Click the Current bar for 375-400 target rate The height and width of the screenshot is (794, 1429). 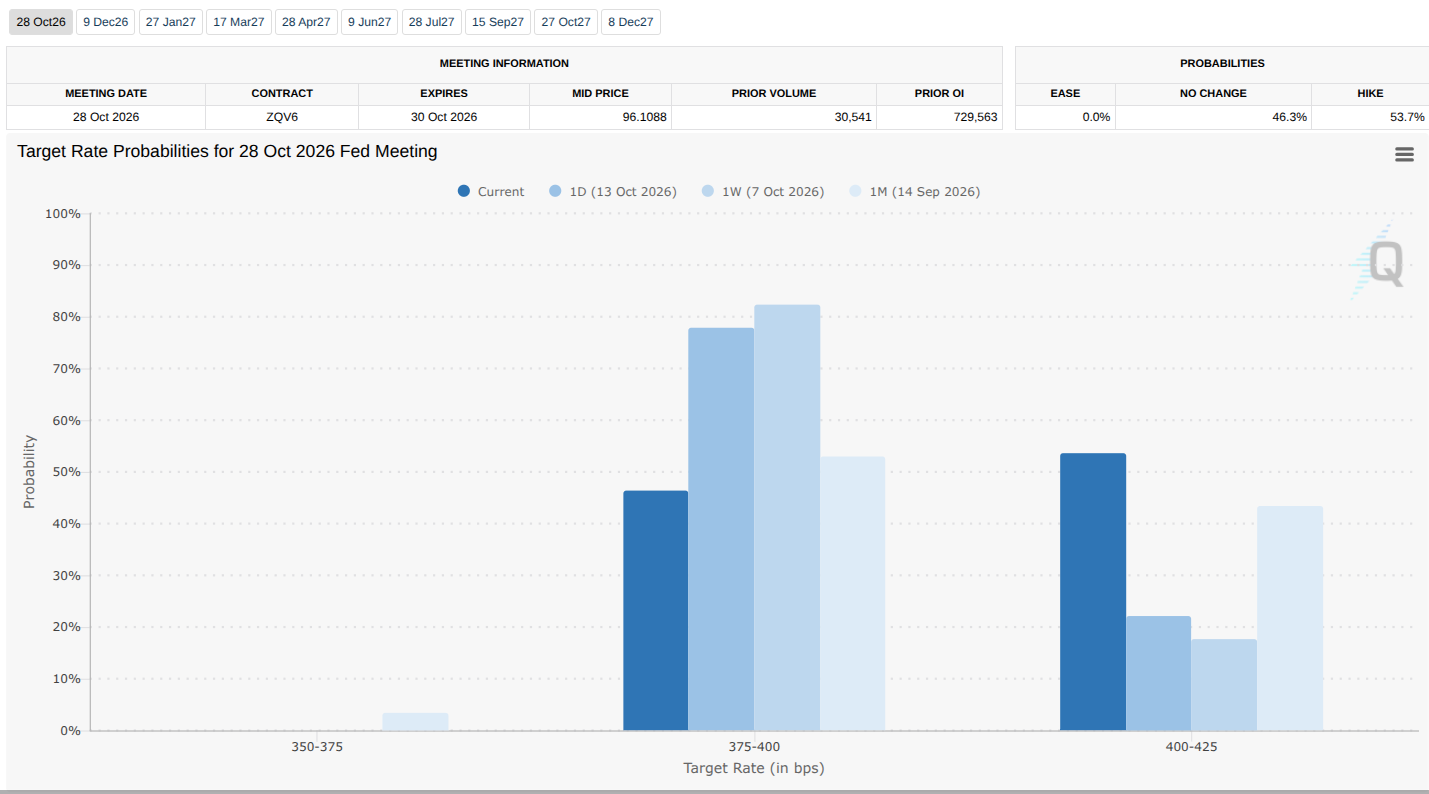[x=656, y=611]
